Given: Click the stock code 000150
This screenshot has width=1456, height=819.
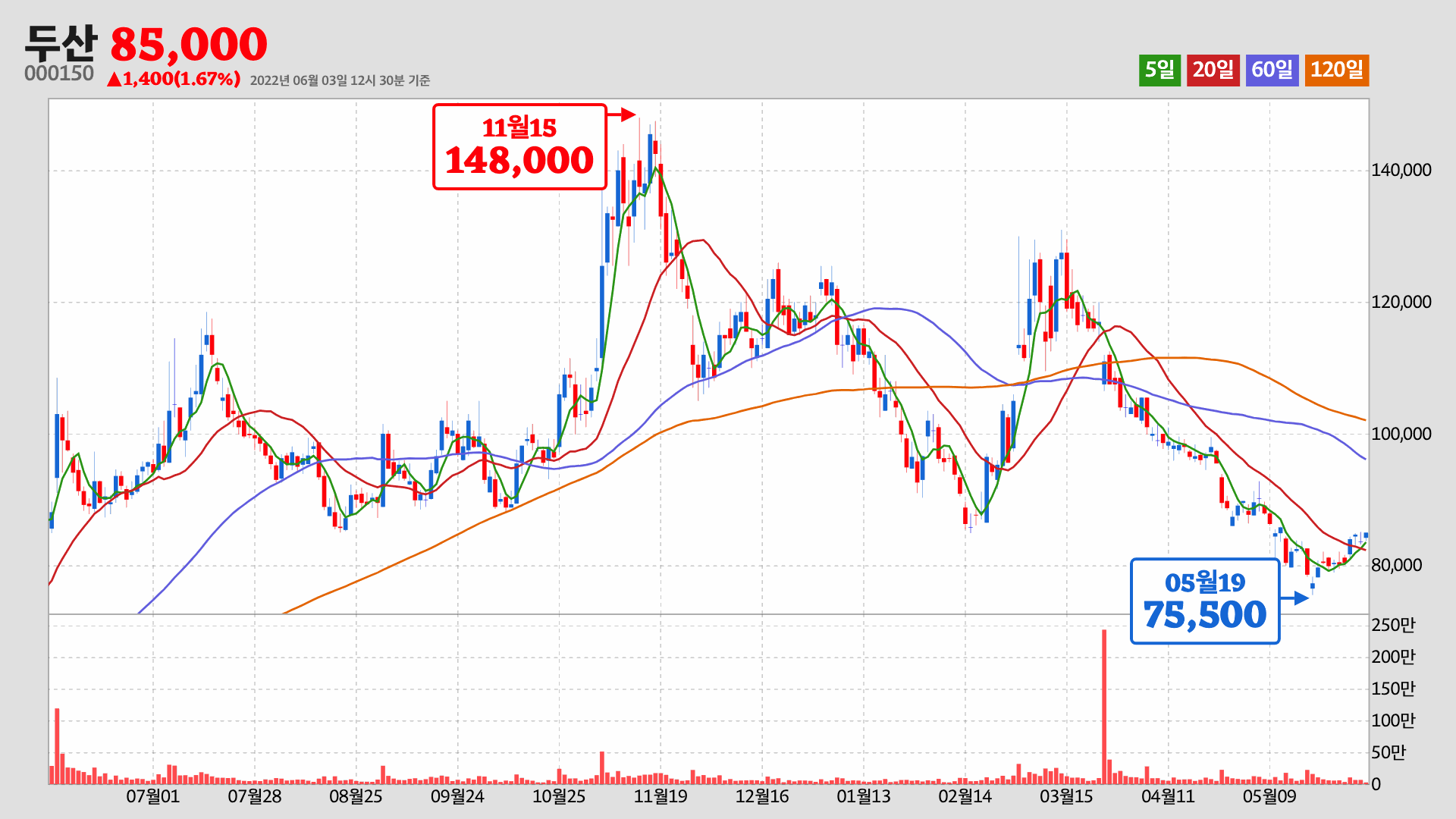Looking at the screenshot, I should point(59,74).
